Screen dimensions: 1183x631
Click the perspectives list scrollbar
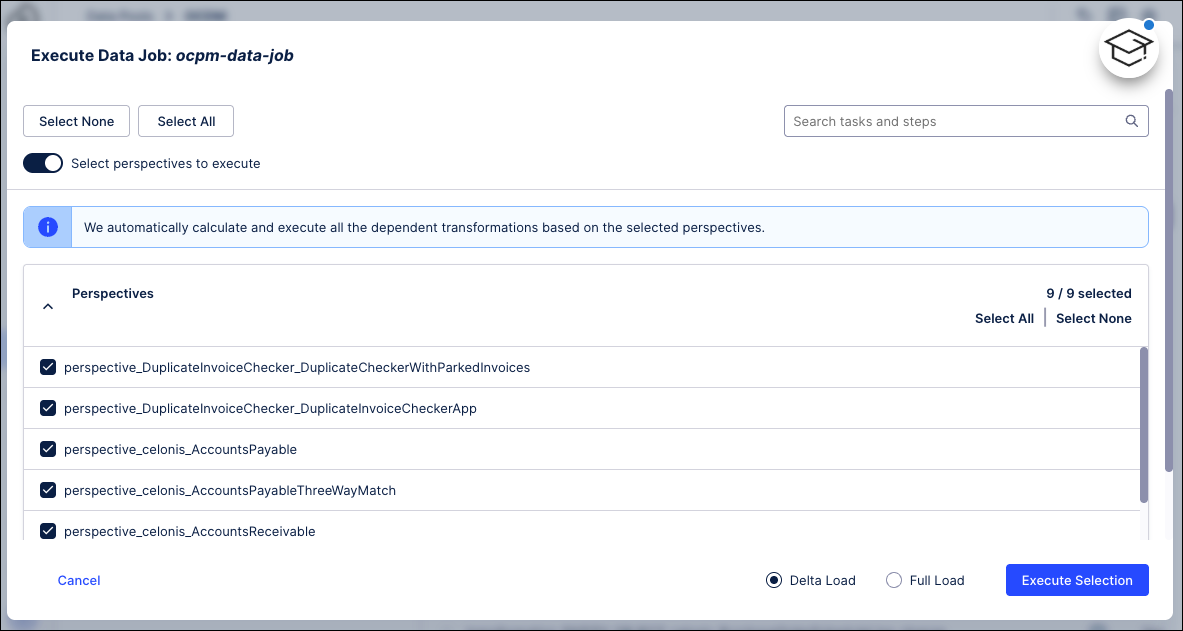coord(1144,425)
